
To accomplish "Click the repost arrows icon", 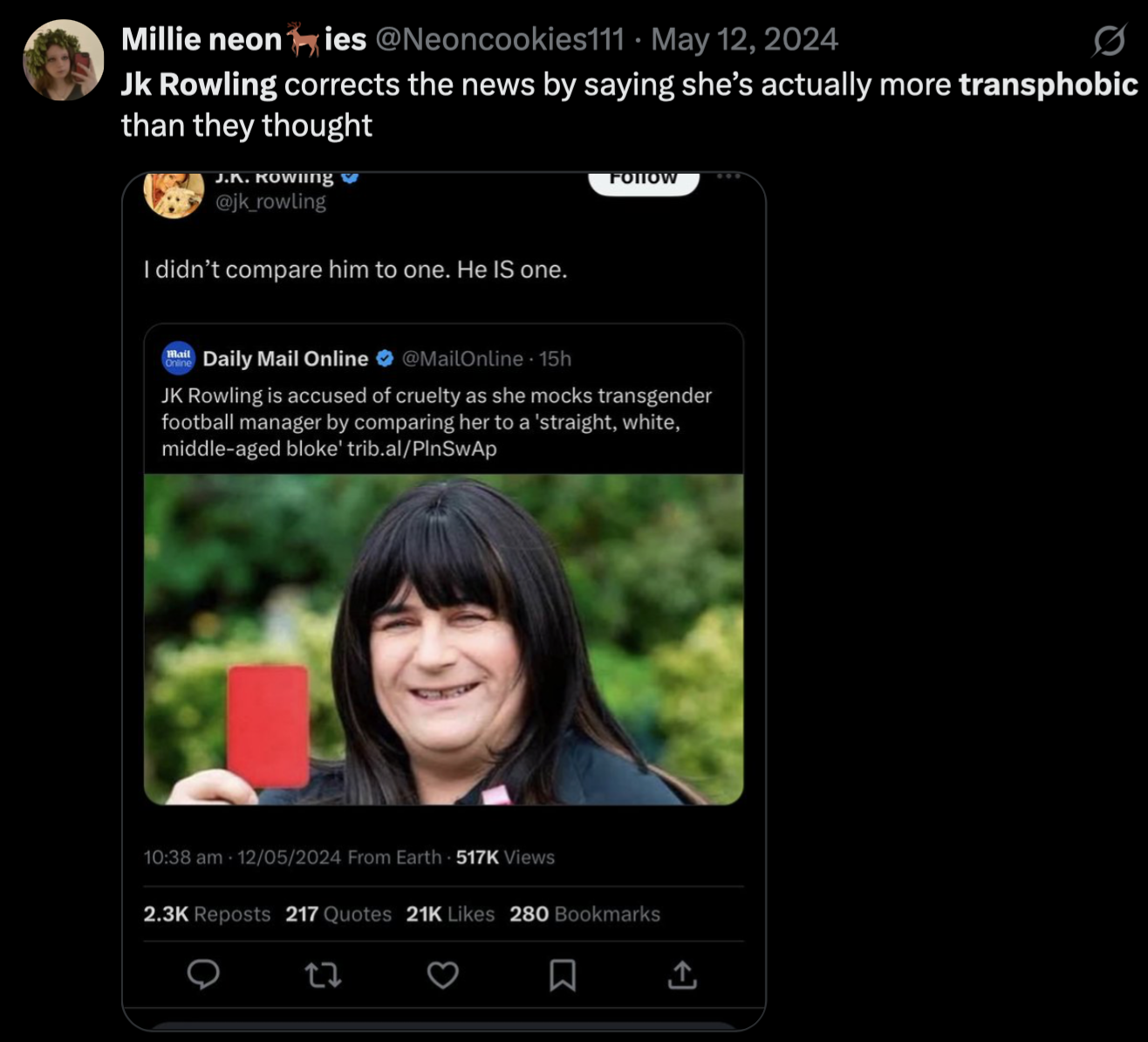I will [324, 974].
